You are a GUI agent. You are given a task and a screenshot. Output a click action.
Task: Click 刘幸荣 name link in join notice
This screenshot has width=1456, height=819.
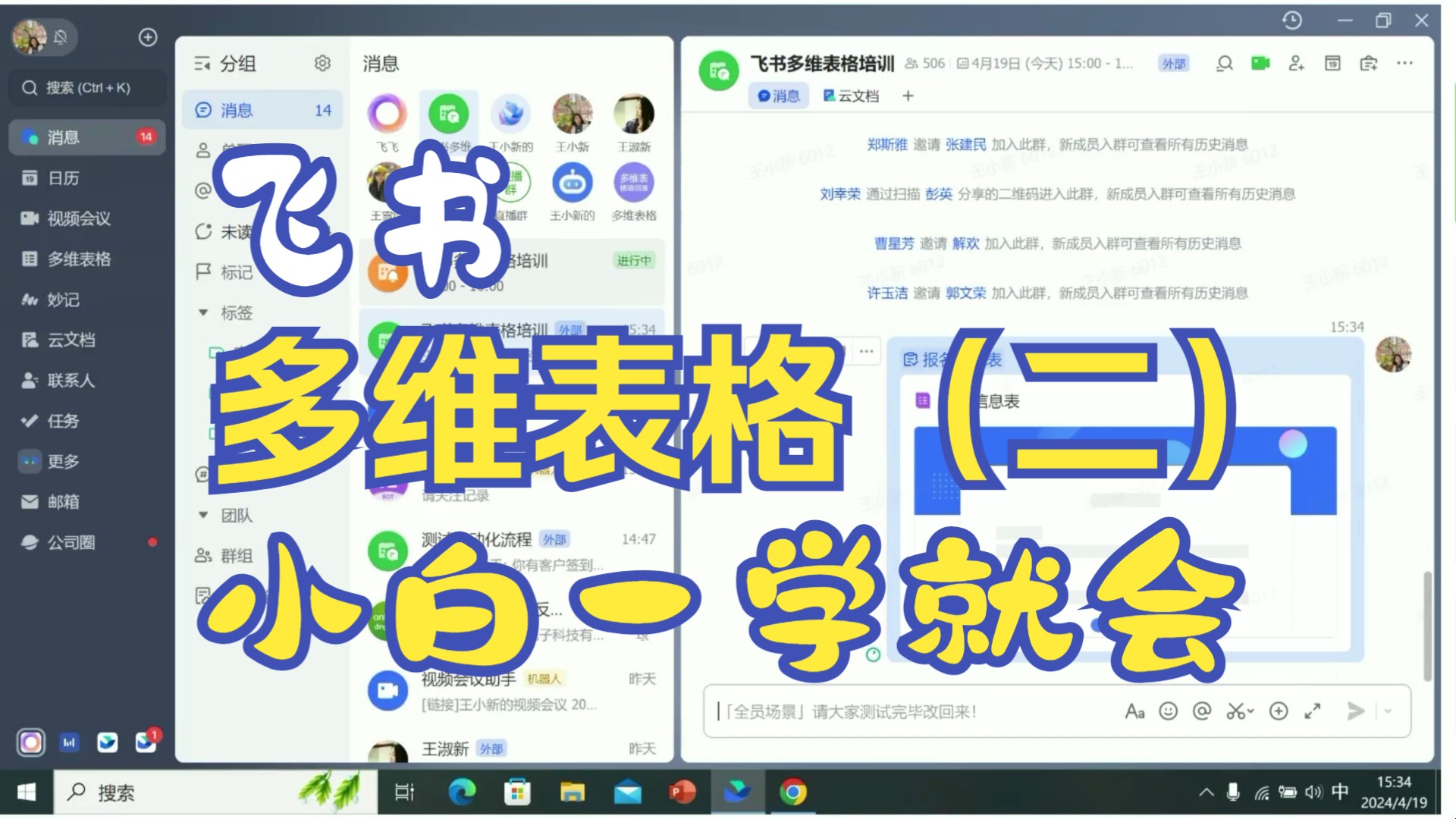pyautogui.click(x=840, y=194)
